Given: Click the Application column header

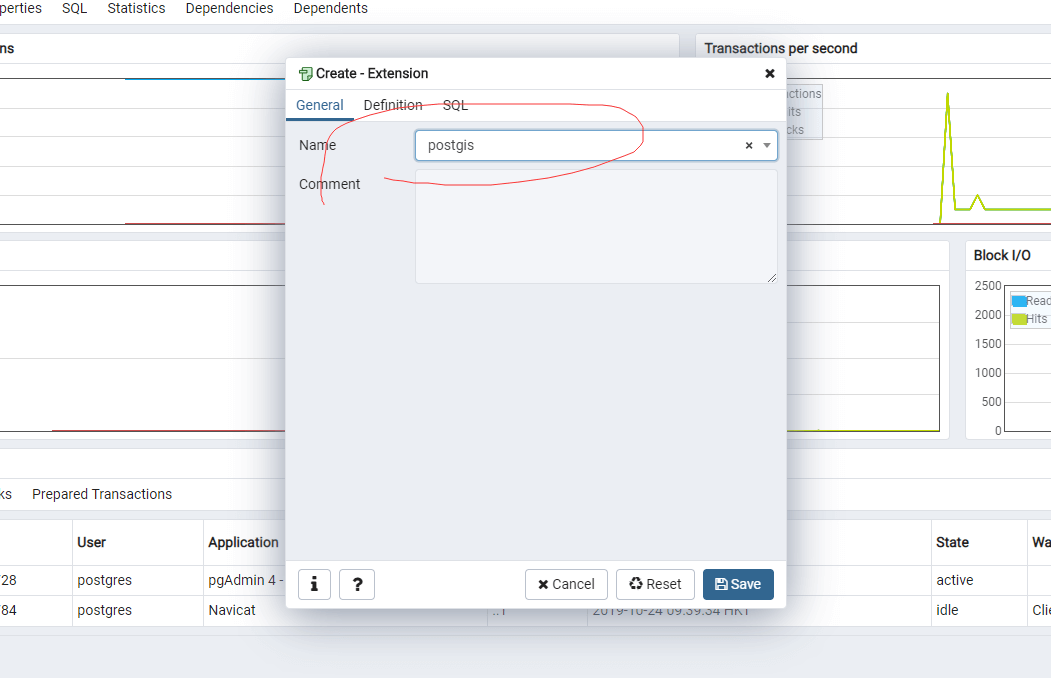Looking at the screenshot, I should pos(243,542).
